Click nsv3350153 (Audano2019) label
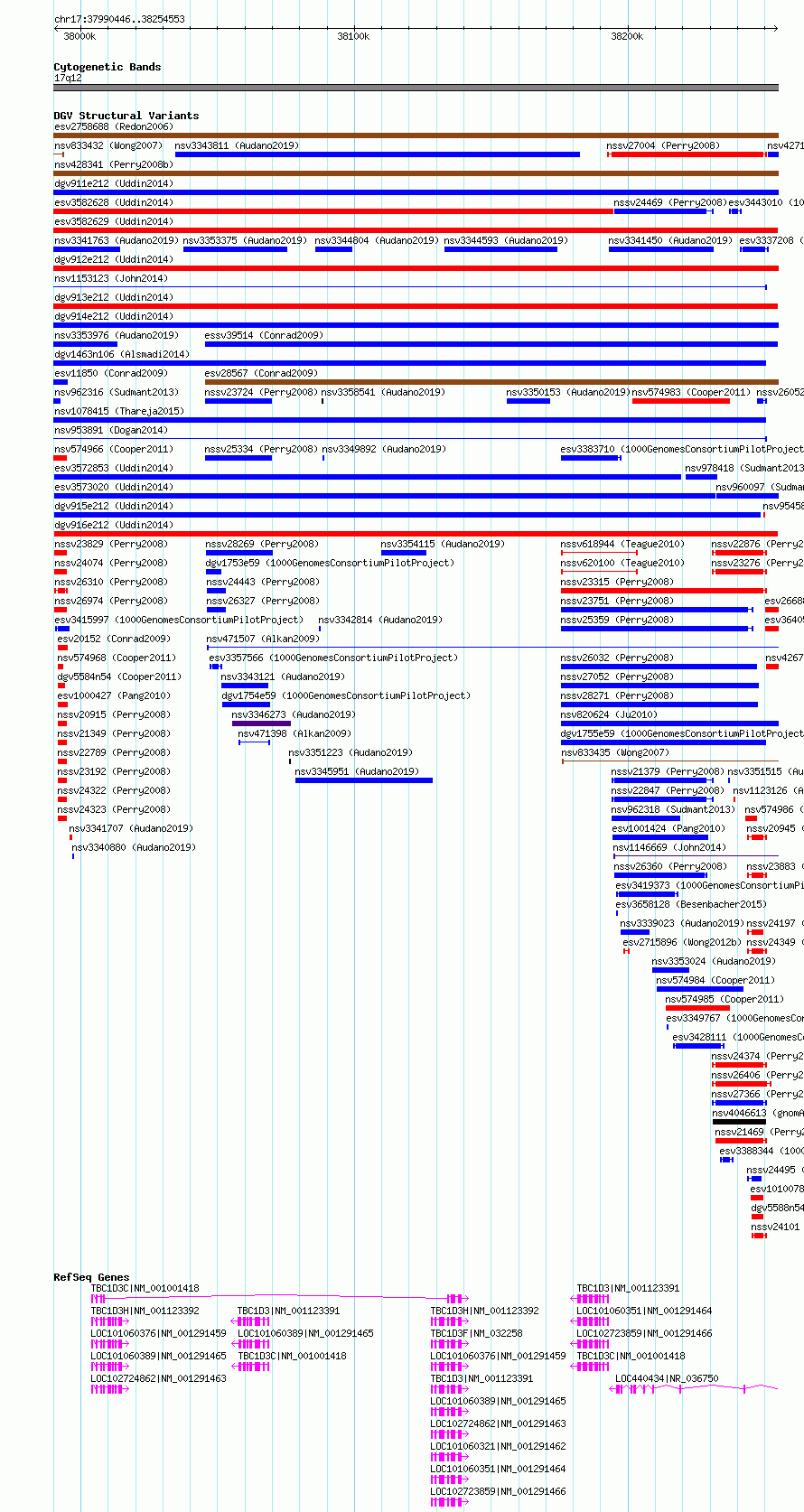The image size is (804, 1512). coord(567,392)
